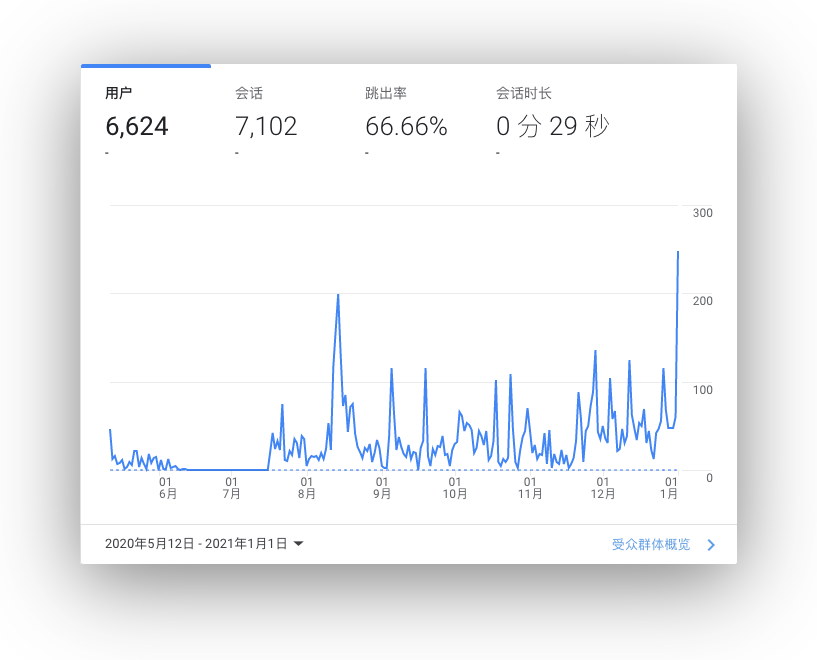Switch to the 会话 metric tab
The width and height of the screenshot is (817, 660).
click(x=249, y=94)
